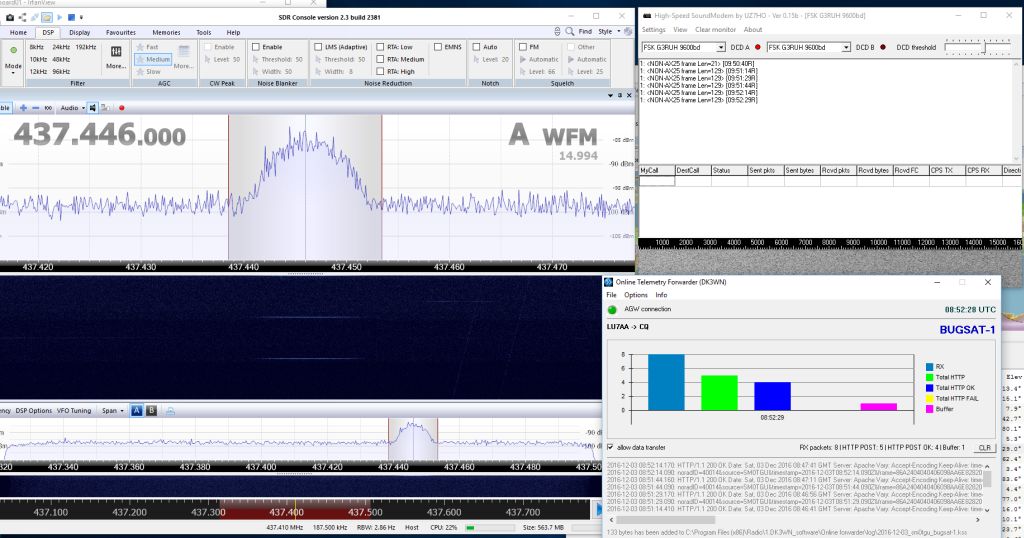This screenshot has height=538, width=1024.
Task: Select AGC Medium star option
Action: (x=153, y=59)
